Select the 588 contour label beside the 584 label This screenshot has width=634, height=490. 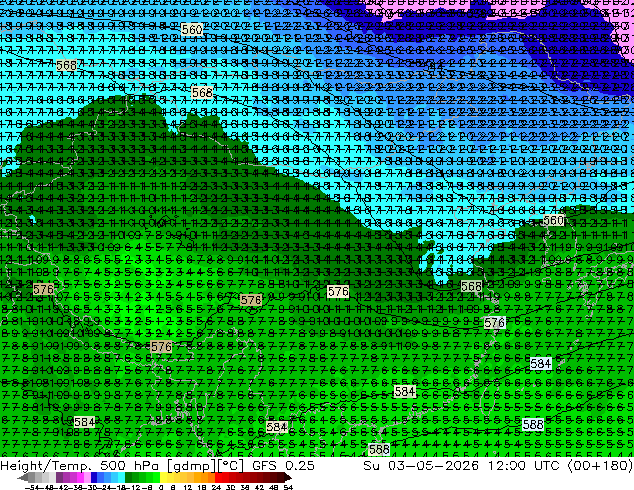click(533, 424)
